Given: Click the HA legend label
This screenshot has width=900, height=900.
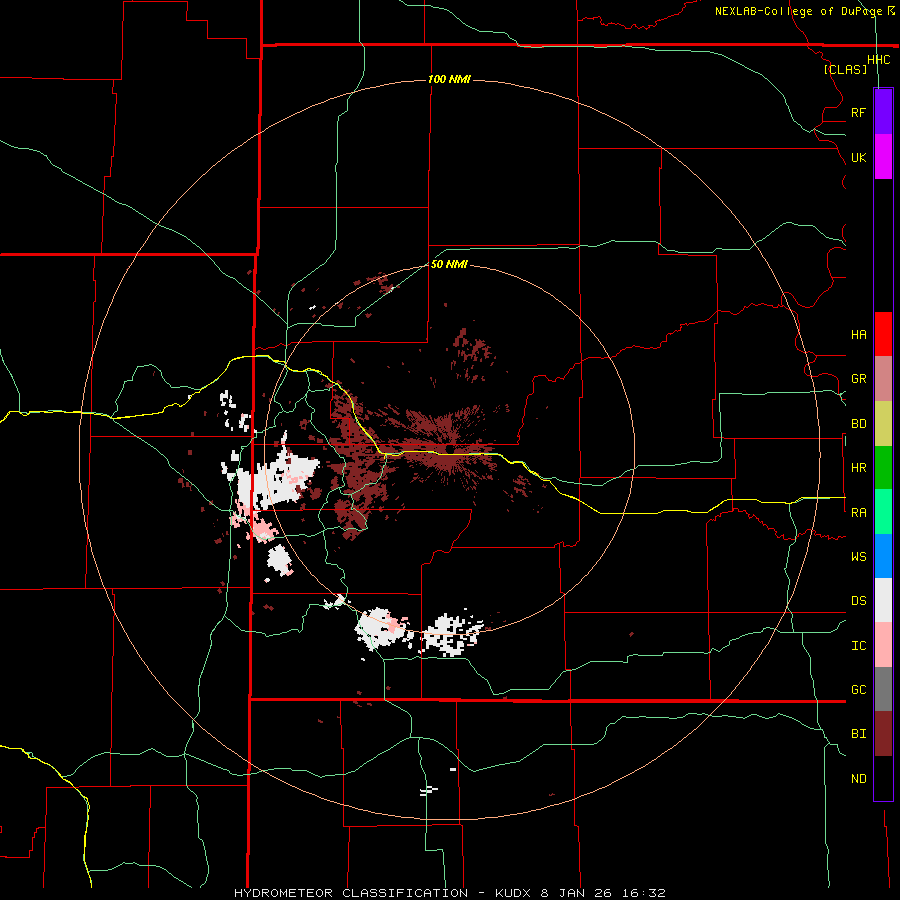Looking at the screenshot, I should [858, 334].
